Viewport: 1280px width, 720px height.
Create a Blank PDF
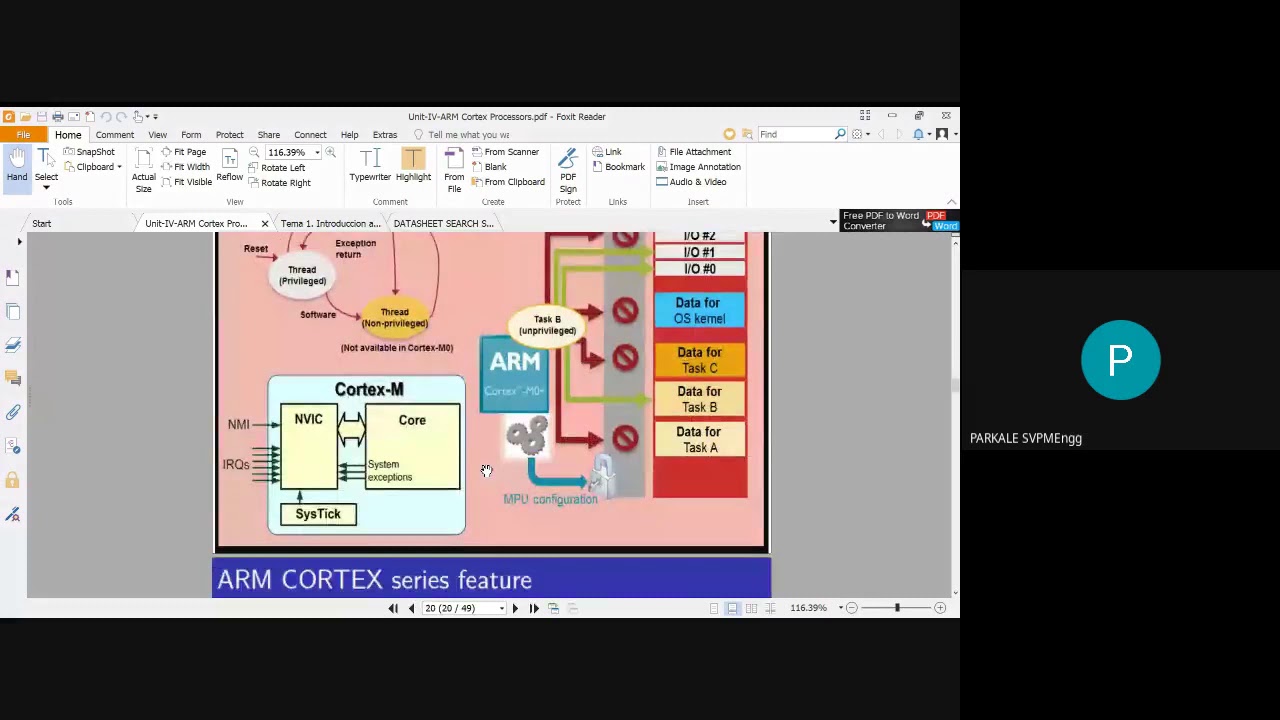(x=489, y=167)
